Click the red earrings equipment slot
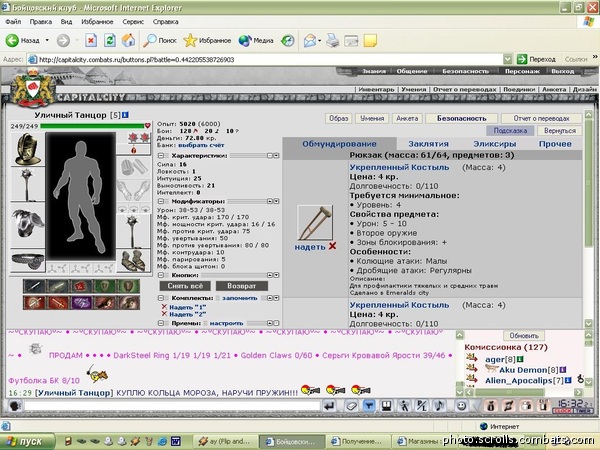The image size is (600, 450). pos(139,138)
